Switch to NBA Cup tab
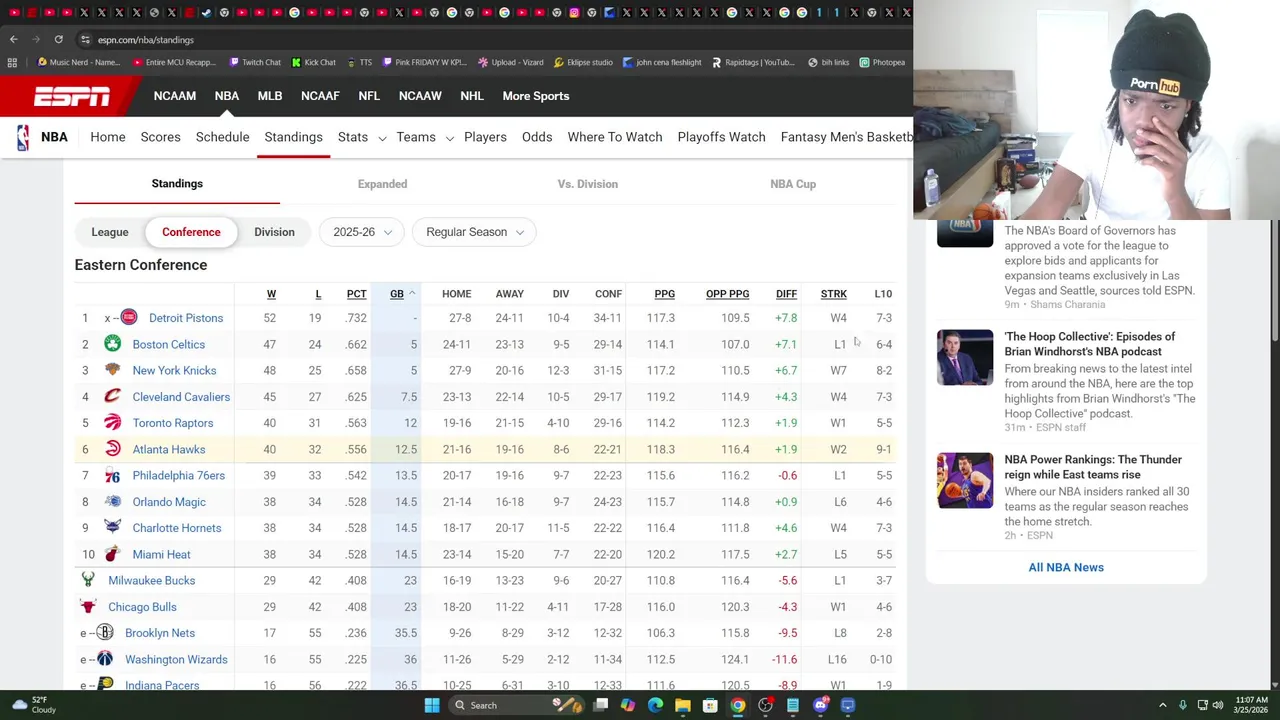The width and height of the screenshot is (1280, 720). pyautogui.click(x=793, y=184)
